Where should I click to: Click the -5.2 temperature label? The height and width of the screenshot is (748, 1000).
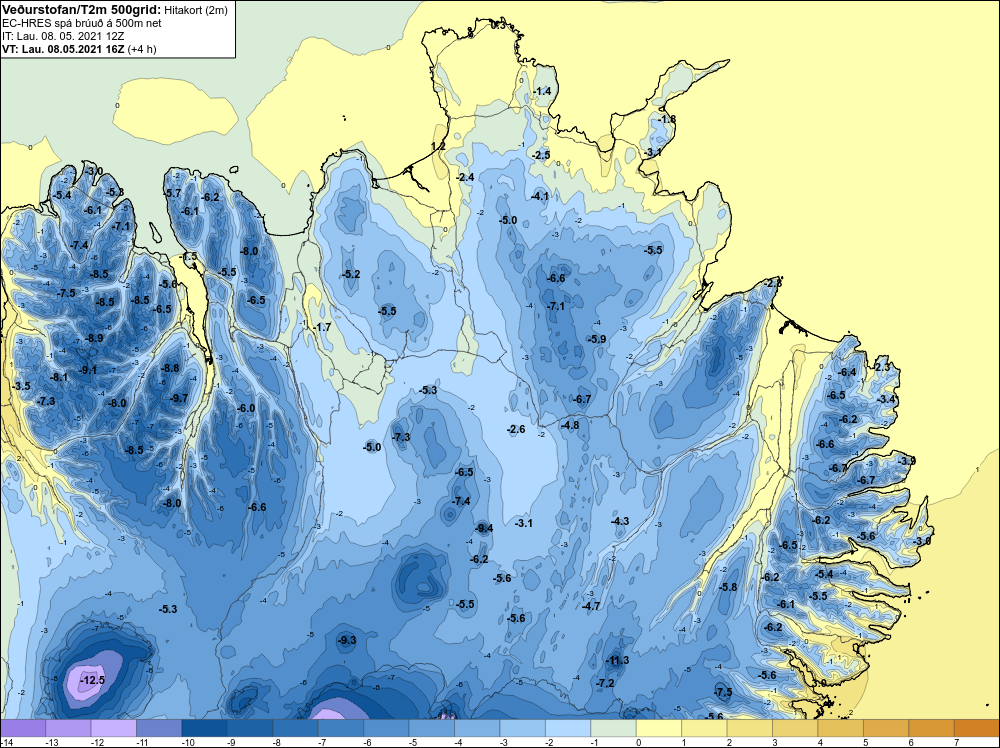[351, 274]
